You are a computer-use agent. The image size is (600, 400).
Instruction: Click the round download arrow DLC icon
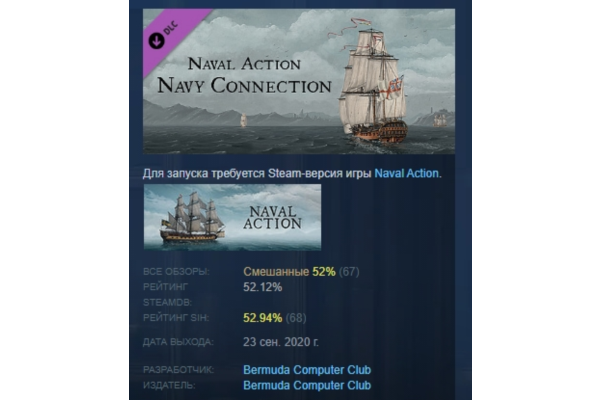pyautogui.click(x=156, y=41)
